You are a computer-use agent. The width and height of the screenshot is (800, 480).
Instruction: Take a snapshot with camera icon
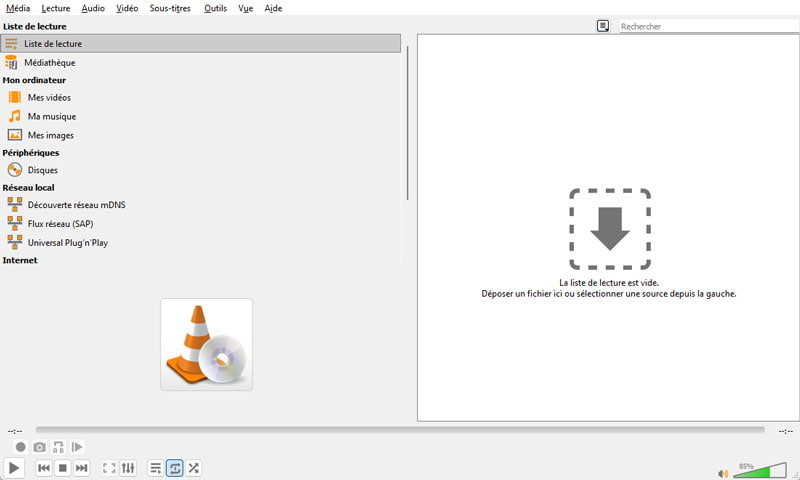[39, 447]
